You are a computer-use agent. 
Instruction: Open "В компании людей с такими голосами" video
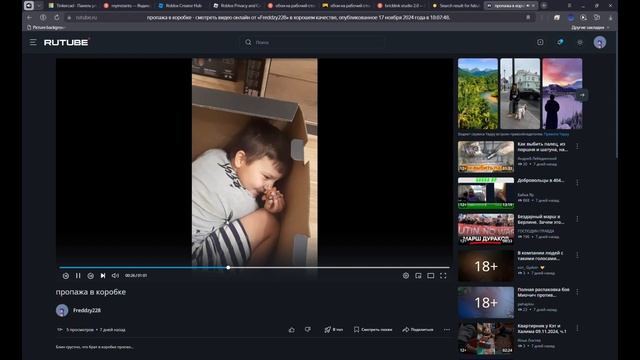[486, 266]
